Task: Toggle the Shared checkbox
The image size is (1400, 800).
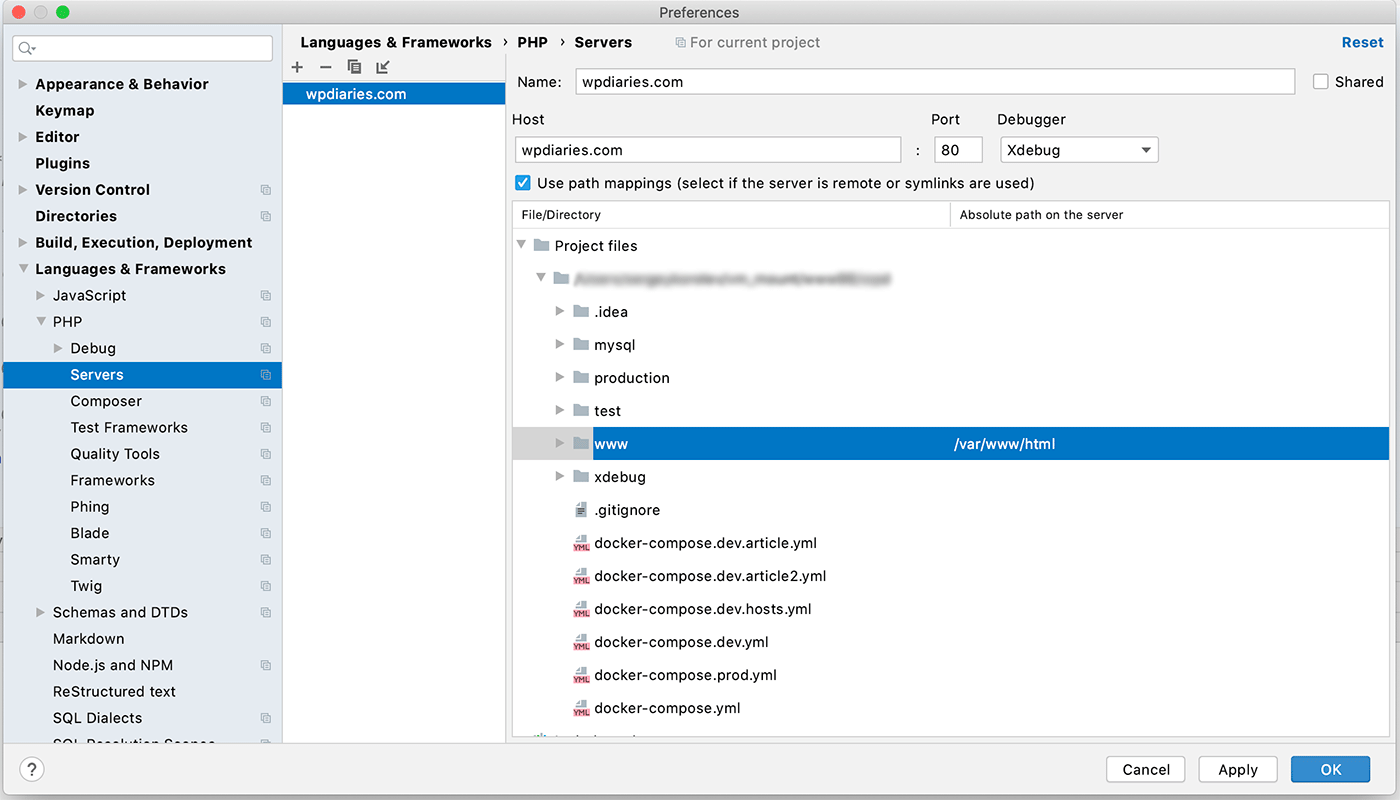Action: point(1321,82)
